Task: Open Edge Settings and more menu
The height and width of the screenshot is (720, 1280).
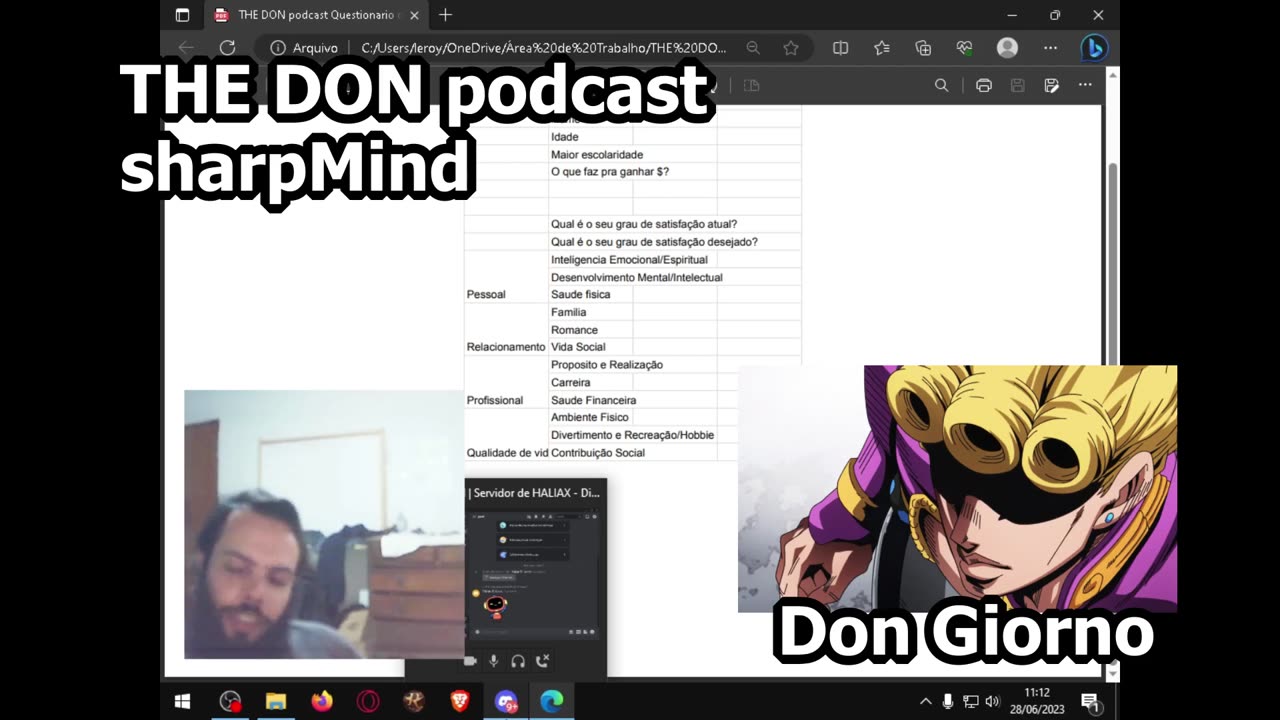Action: tap(1050, 47)
